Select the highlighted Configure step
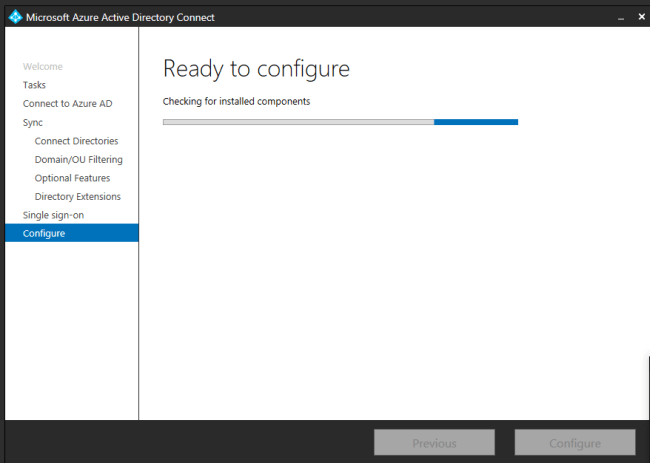650x463 pixels. tap(72, 233)
